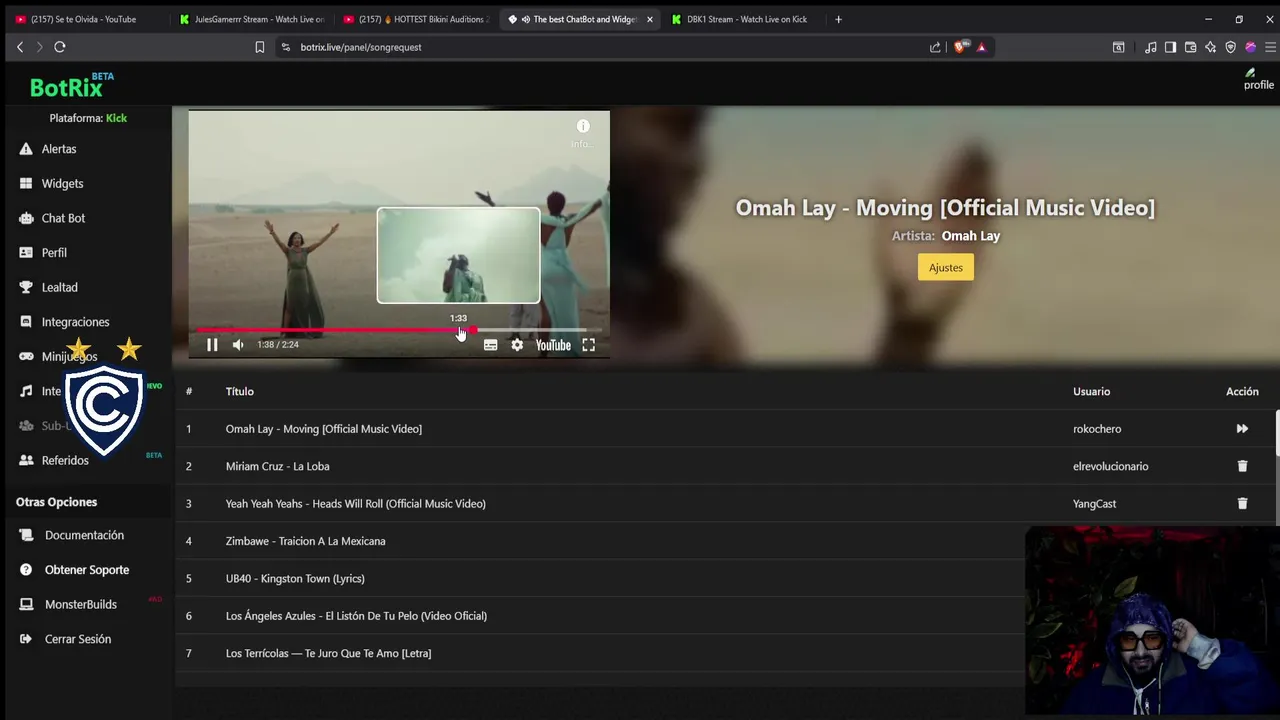Screen dimensions: 1280x720
Task: Click user elrevolucionario in the Usuario column
Action: coord(1110,466)
